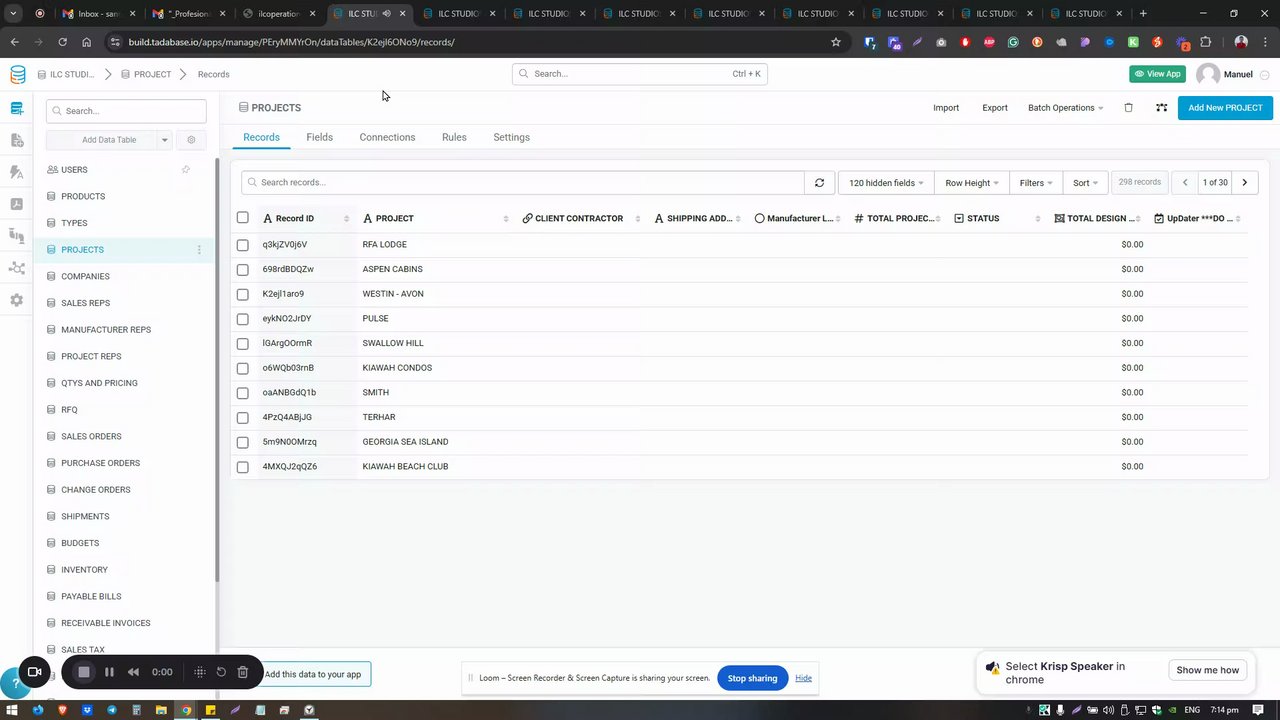
Task: Open the PURCHASE ORDERS data table
Action: tap(100, 463)
